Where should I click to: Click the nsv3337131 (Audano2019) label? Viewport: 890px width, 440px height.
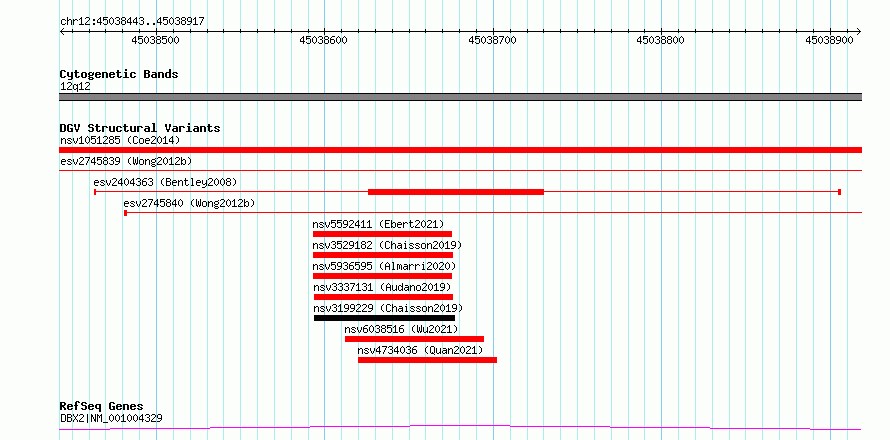[383, 287]
